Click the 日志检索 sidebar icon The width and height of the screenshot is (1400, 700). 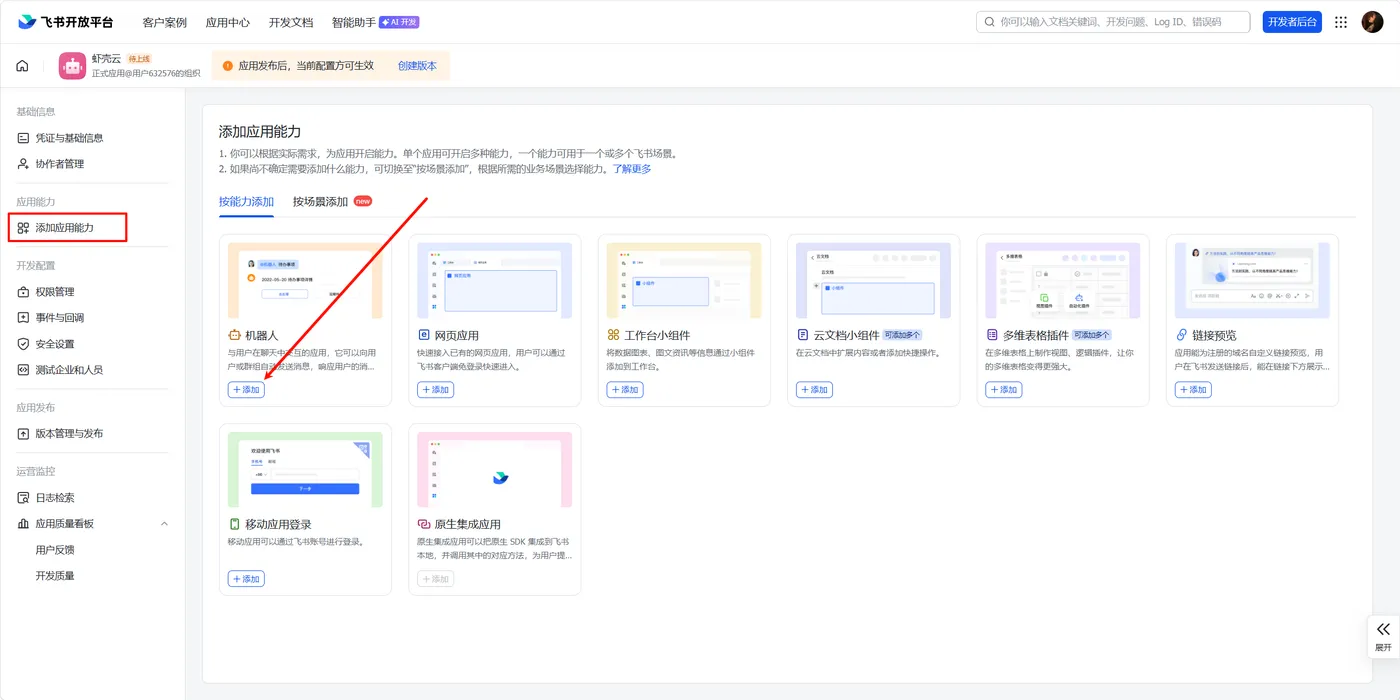coord(23,498)
